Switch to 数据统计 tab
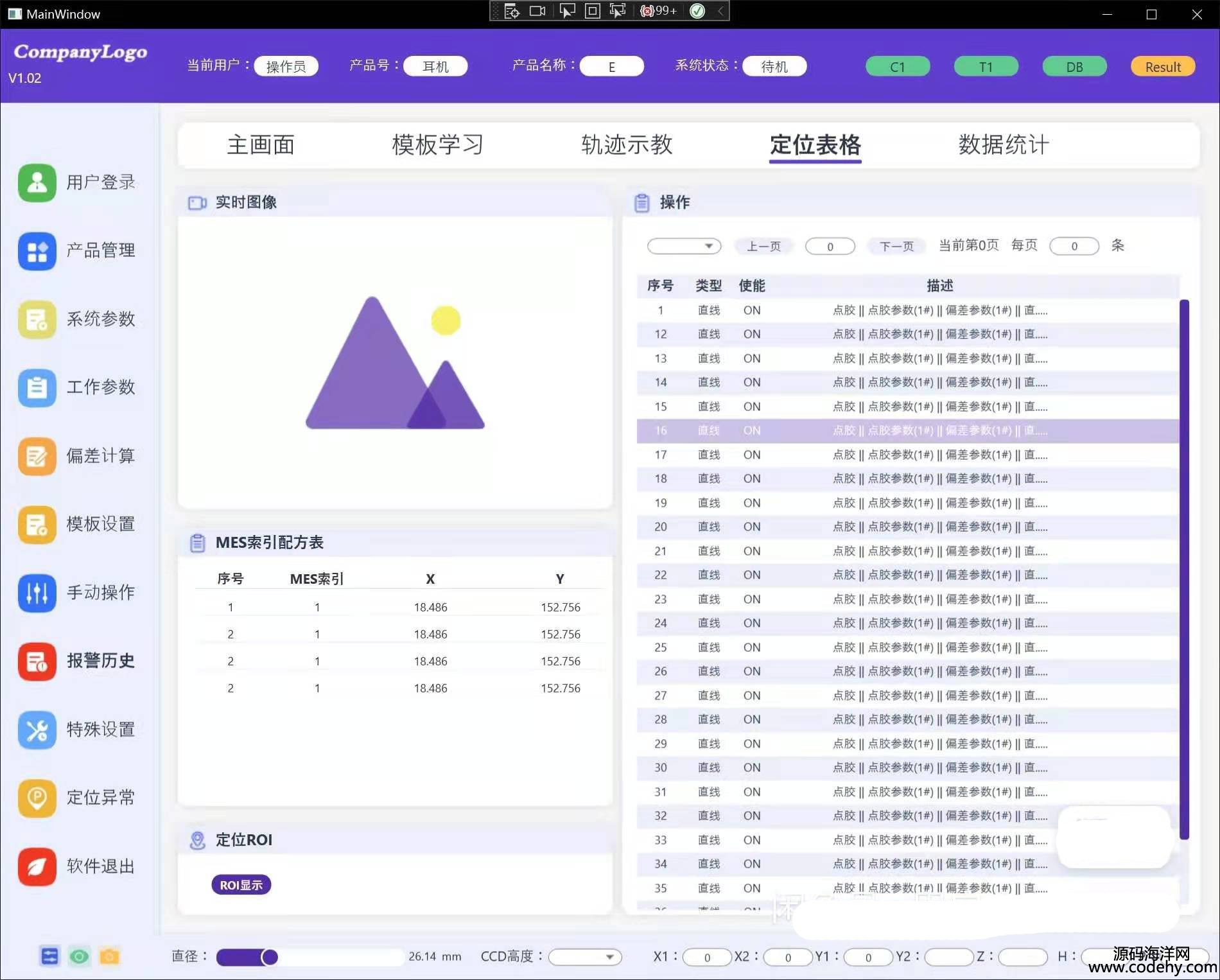 click(x=1004, y=144)
